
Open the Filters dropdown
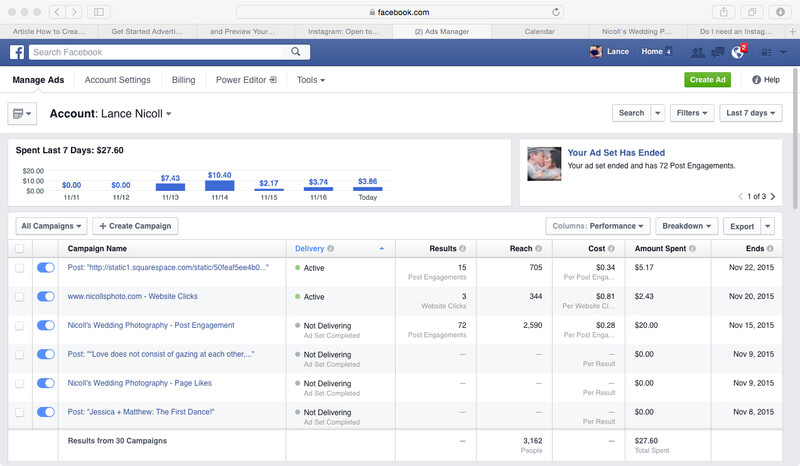point(692,113)
